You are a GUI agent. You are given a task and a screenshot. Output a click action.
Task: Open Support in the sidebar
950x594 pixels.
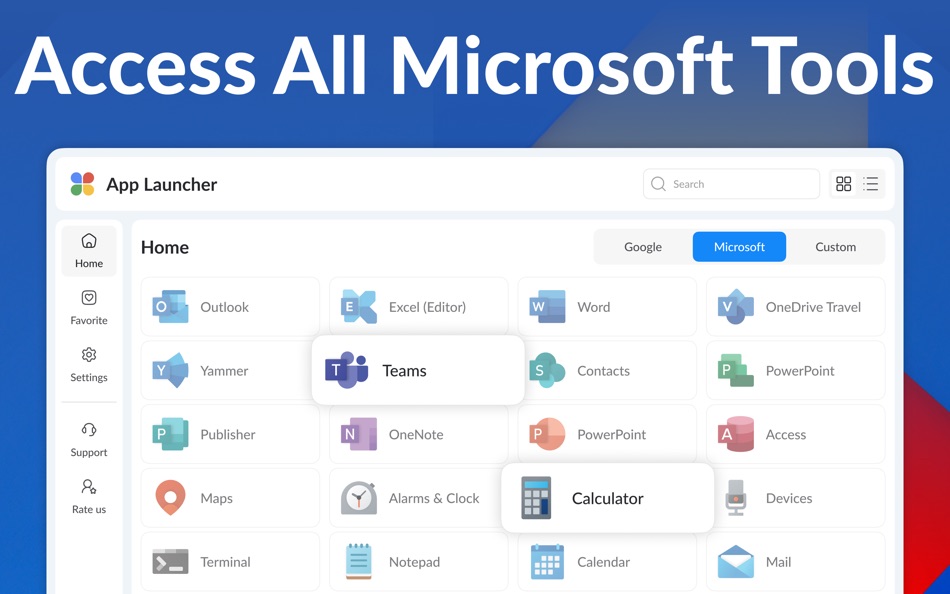point(89,440)
